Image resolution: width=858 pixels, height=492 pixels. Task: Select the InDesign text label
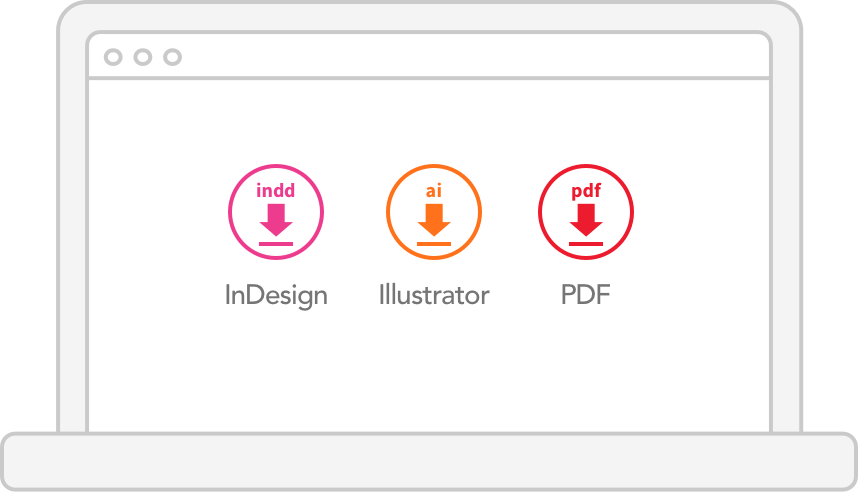click(276, 296)
